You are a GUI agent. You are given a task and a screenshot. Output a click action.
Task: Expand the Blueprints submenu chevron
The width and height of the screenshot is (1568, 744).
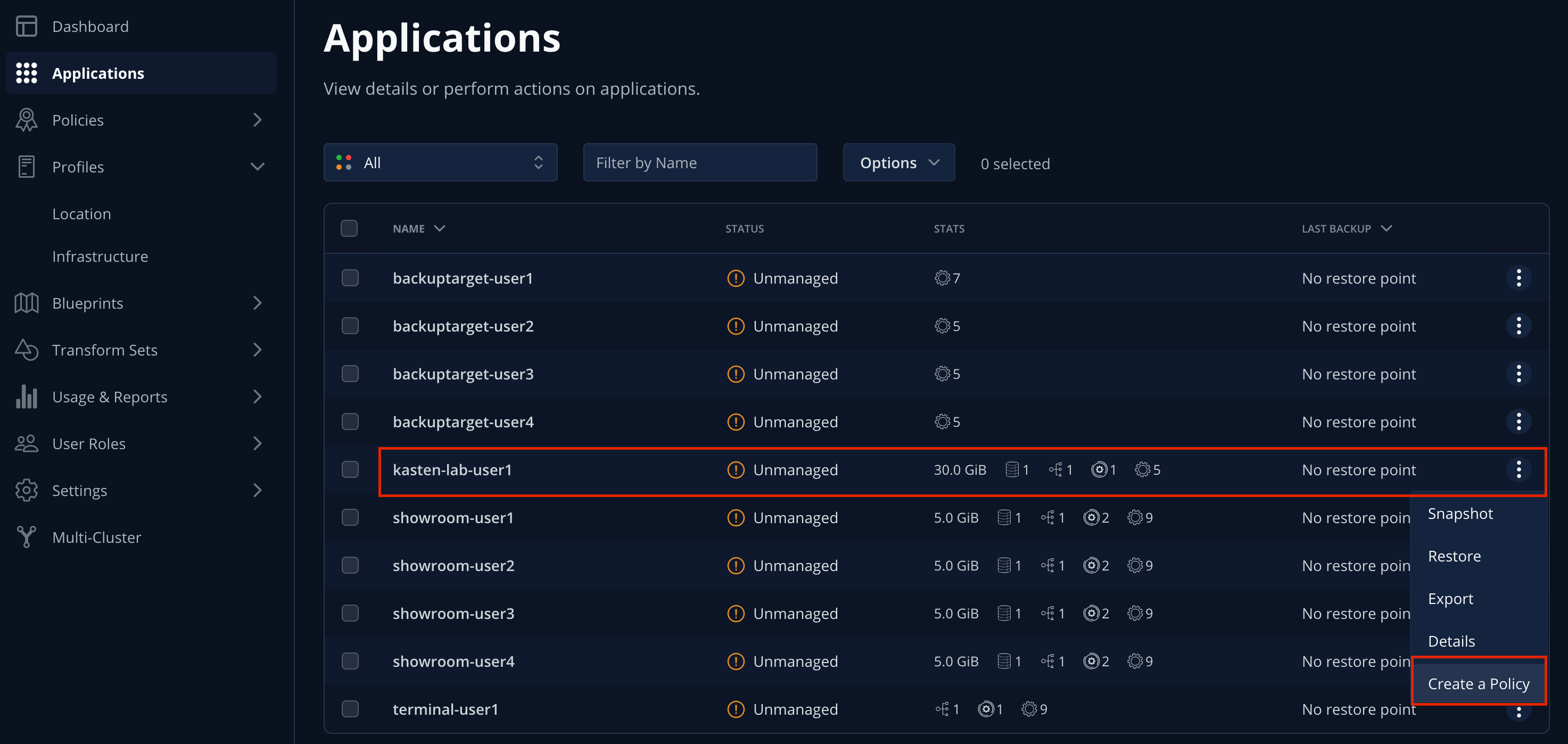(x=258, y=303)
